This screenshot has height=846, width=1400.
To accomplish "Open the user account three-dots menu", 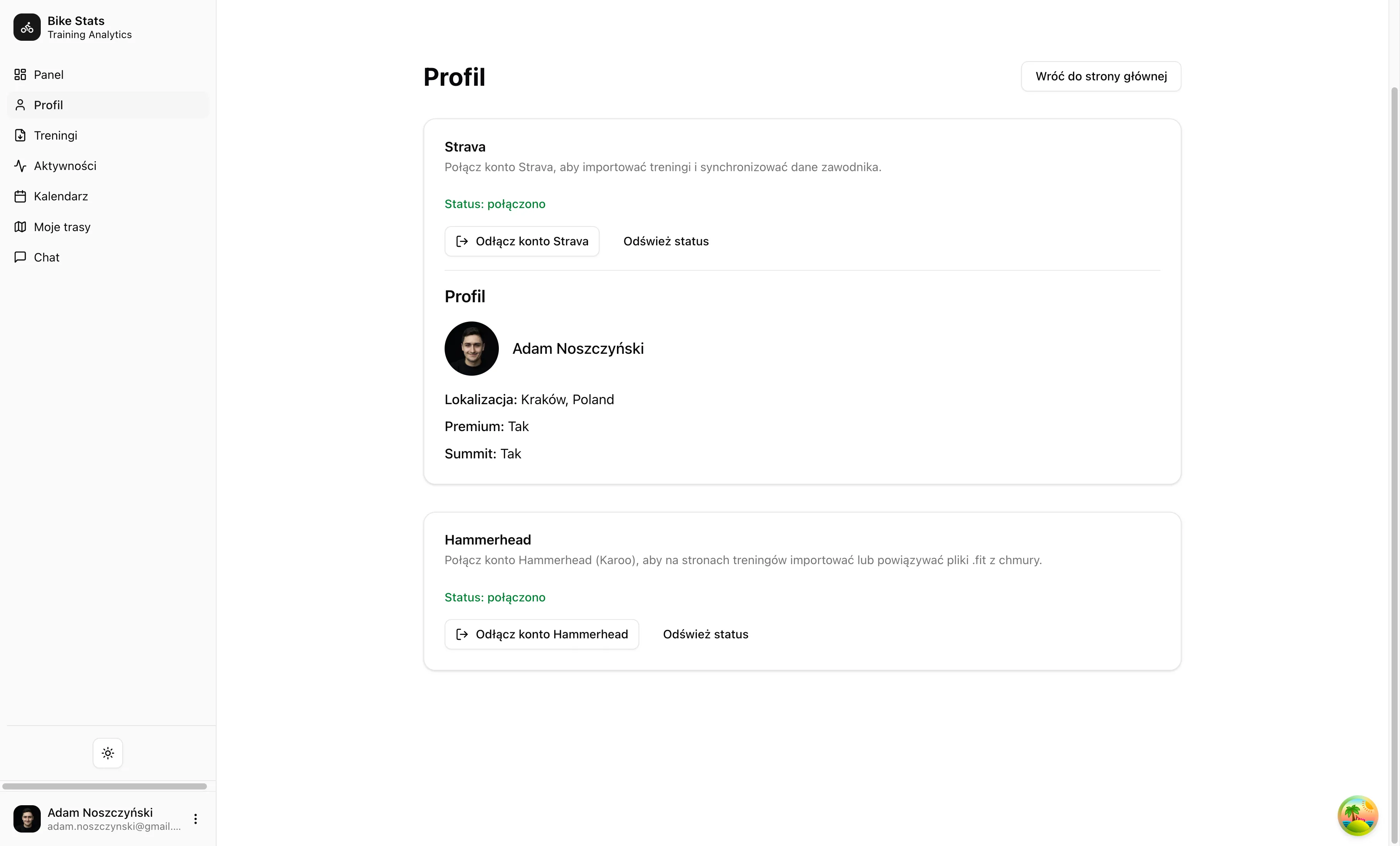I will pyautogui.click(x=195, y=819).
